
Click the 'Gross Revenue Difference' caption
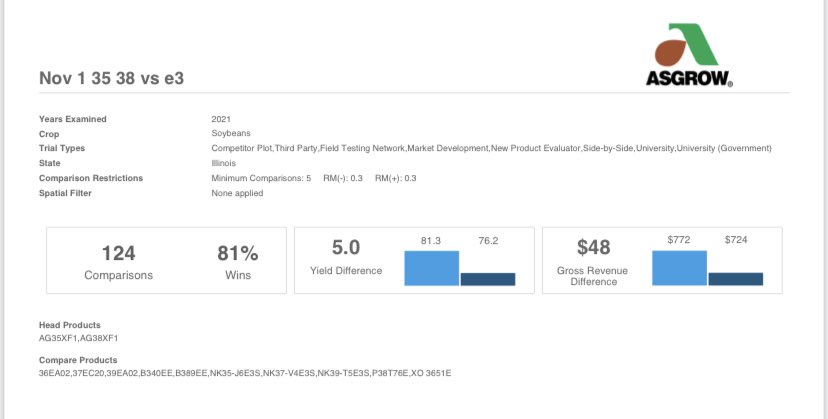[x=592, y=276]
